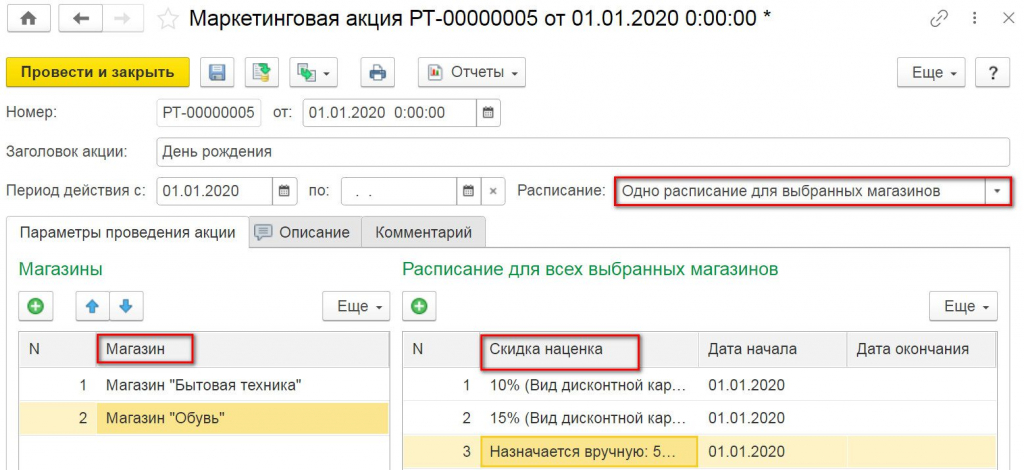The image size is (1024, 470).
Task: Click the Скидка наценка column header
Action: (590, 349)
